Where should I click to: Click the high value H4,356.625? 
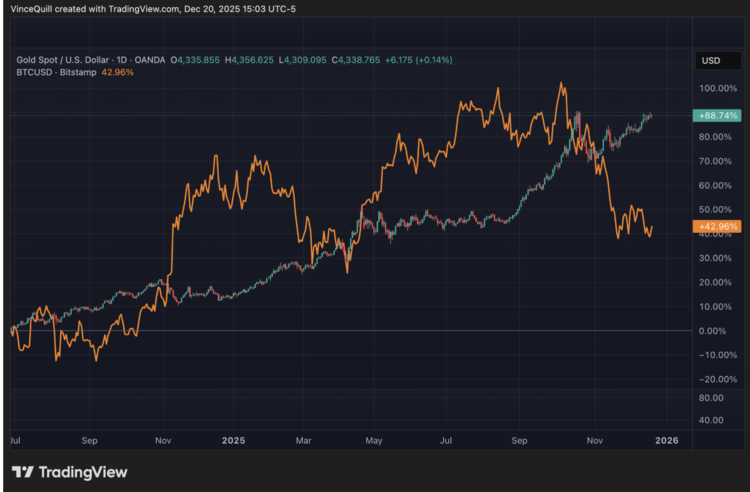pos(249,60)
